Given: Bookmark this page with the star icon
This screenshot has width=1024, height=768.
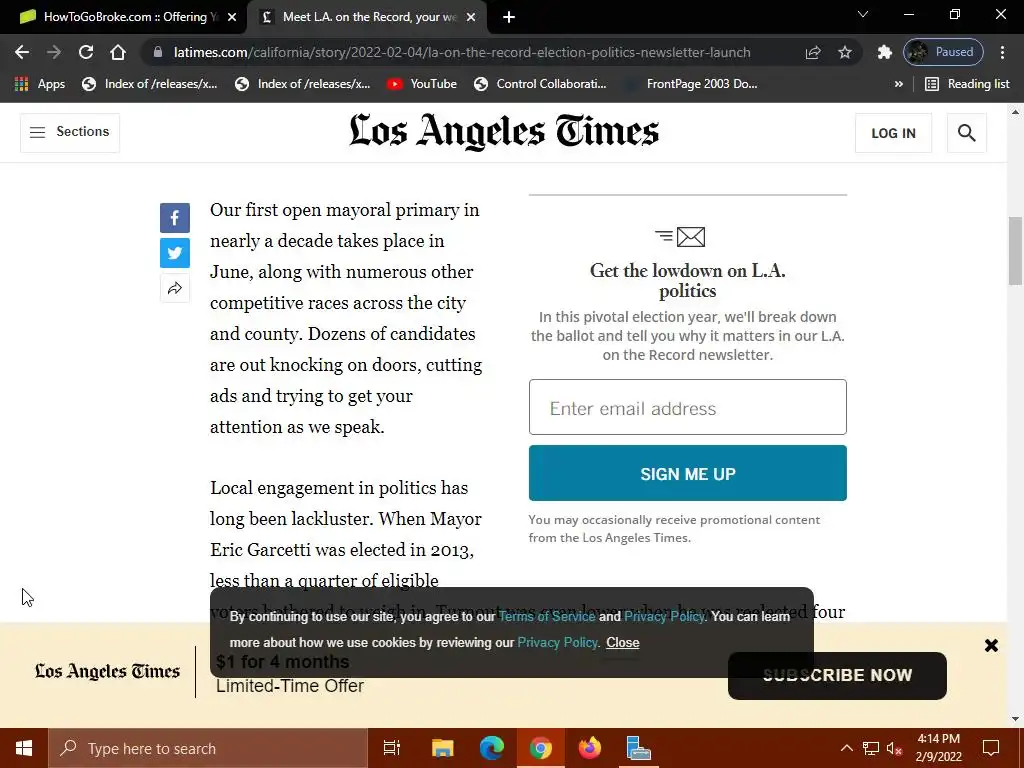Looking at the screenshot, I should 845,52.
